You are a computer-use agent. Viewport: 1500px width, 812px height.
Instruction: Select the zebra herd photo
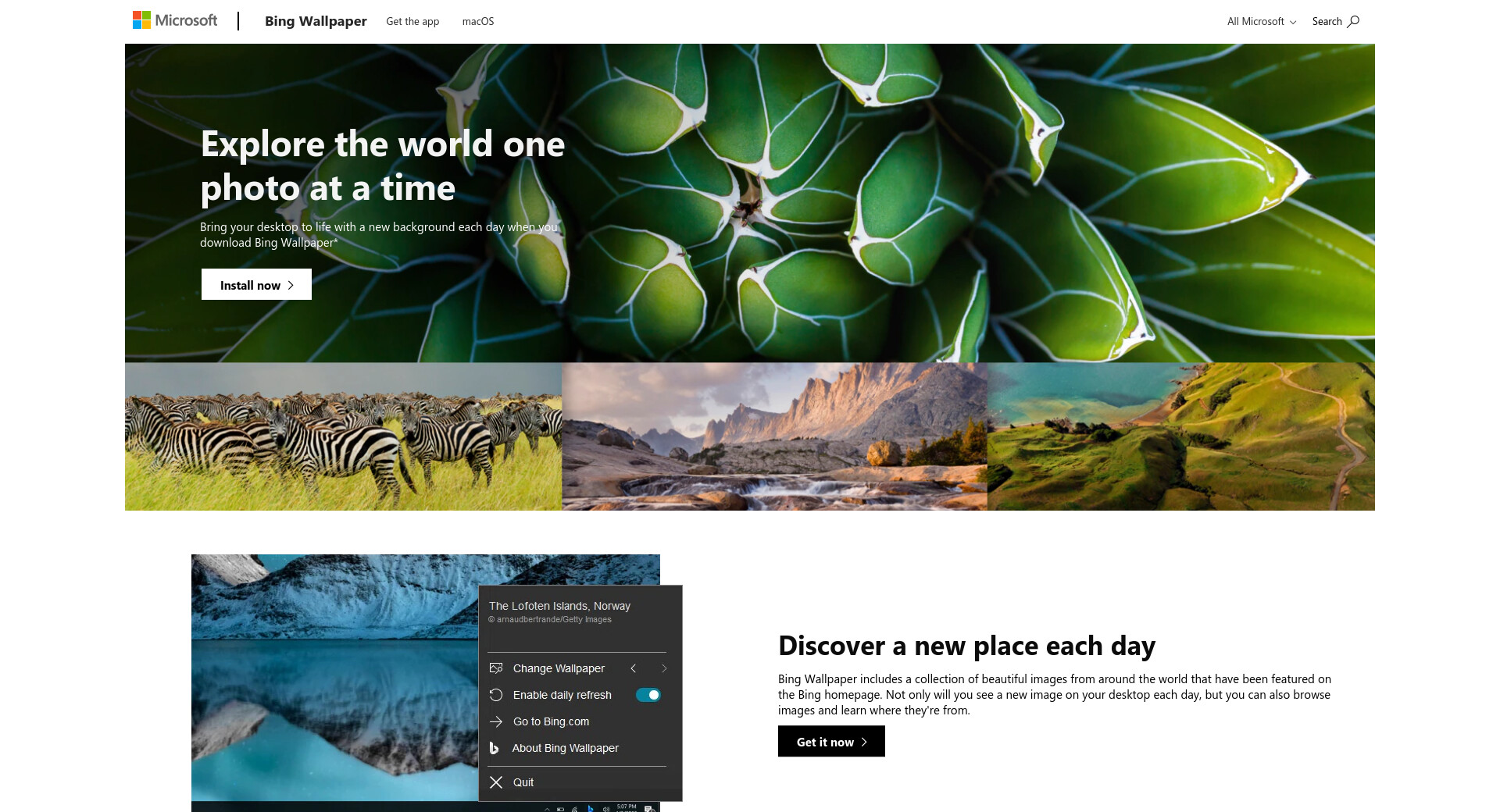click(x=343, y=436)
